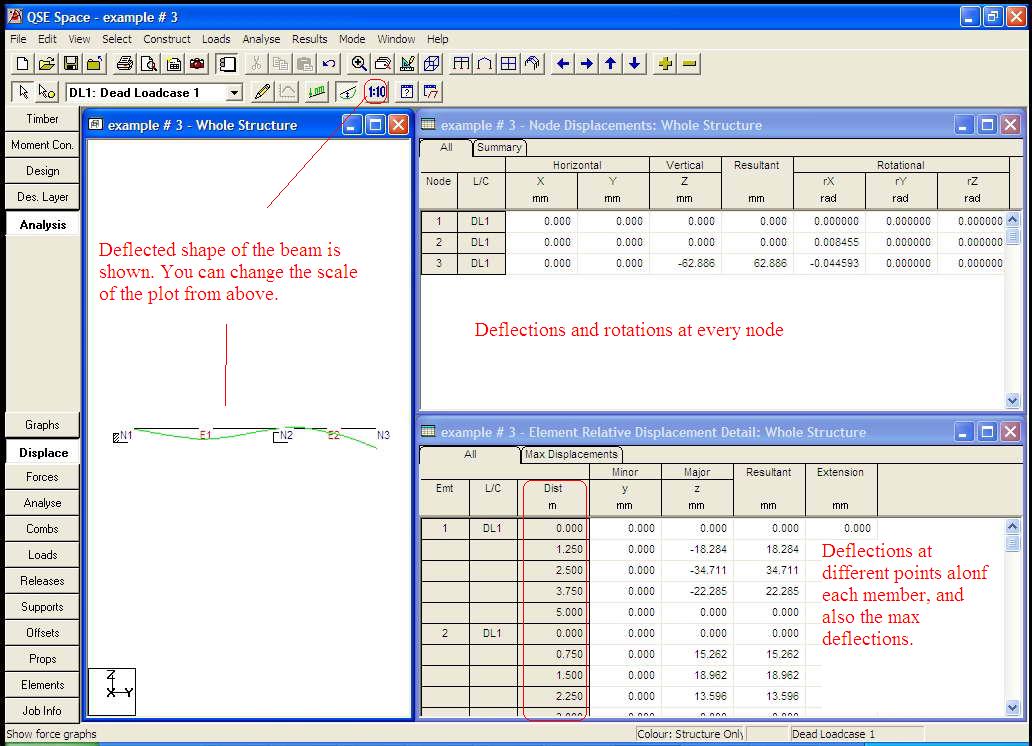Click the Loads sidebar button
This screenshot has height=746, width=1032.
(x=42, y=555)
